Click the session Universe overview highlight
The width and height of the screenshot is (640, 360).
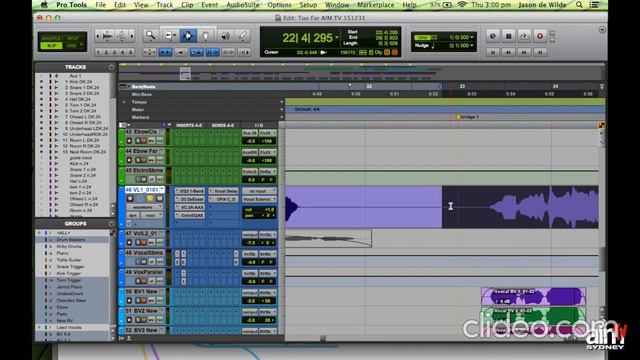tap(185, 73)
